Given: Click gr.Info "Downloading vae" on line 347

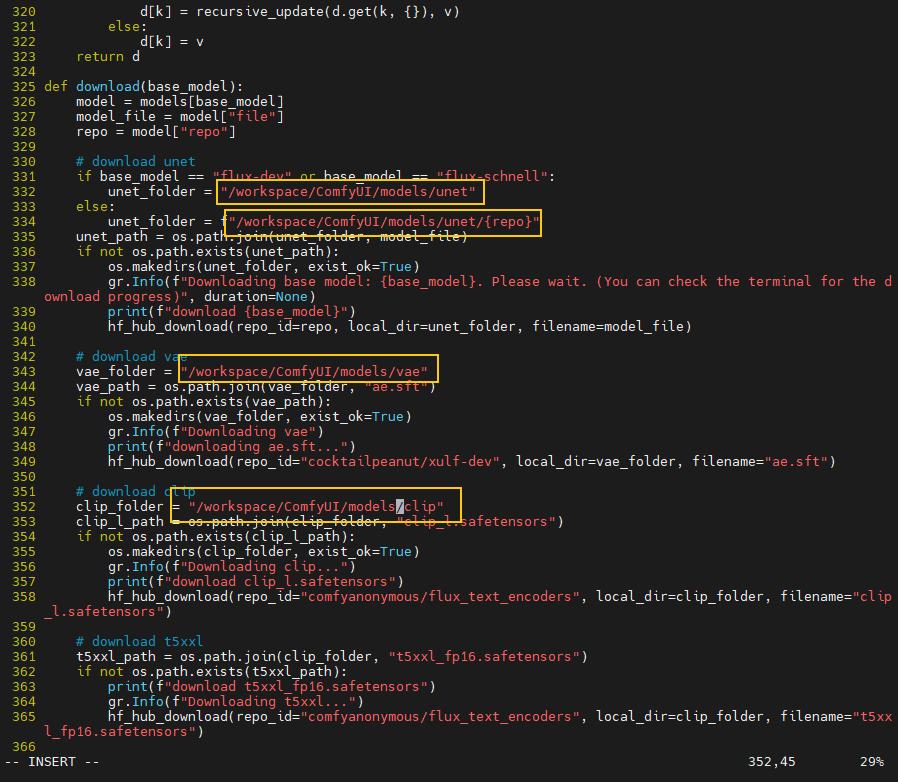Looking at the screenshot, I should (216, 432).
